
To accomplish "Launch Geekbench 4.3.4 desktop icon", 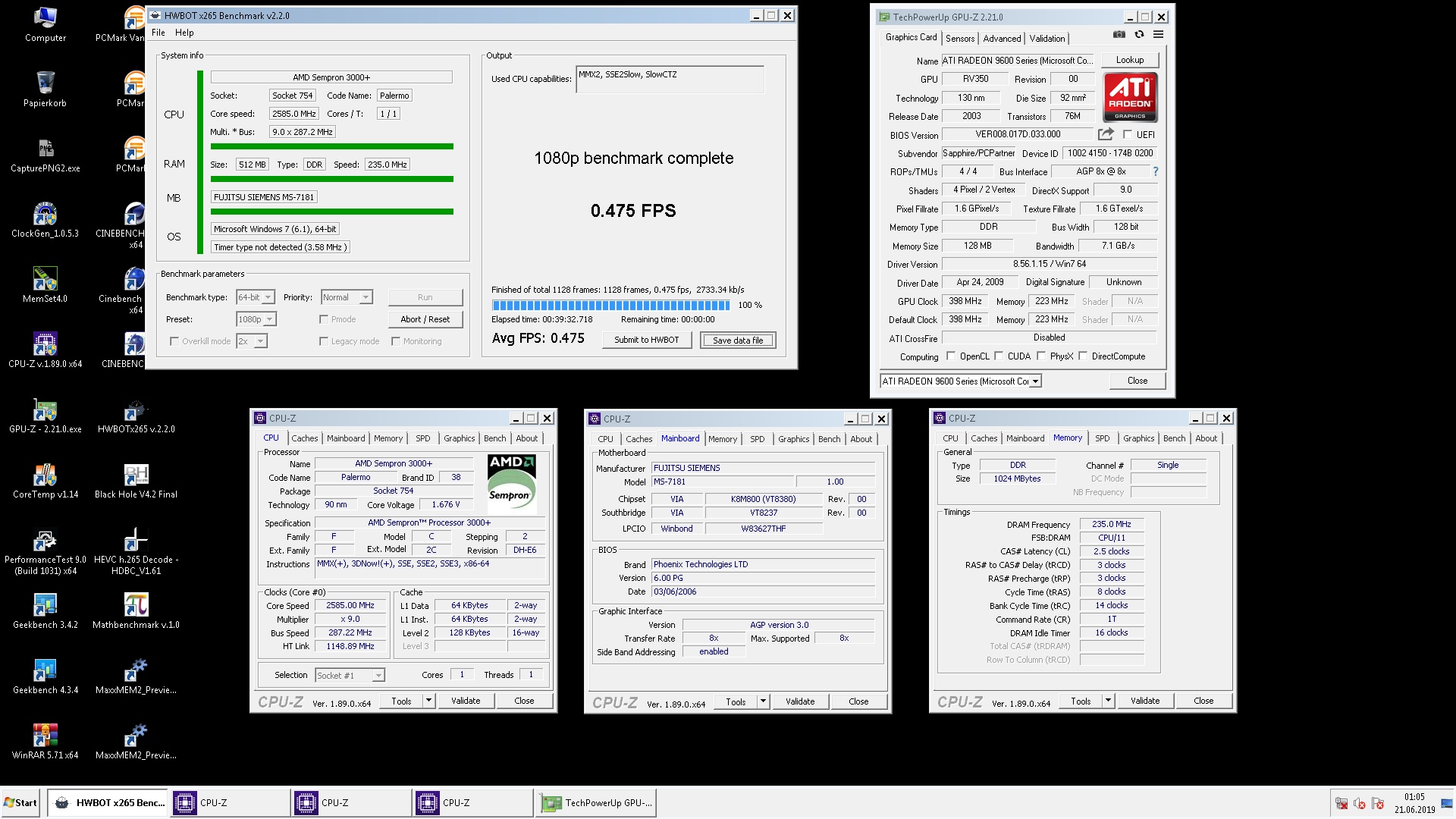I will 45,676.
